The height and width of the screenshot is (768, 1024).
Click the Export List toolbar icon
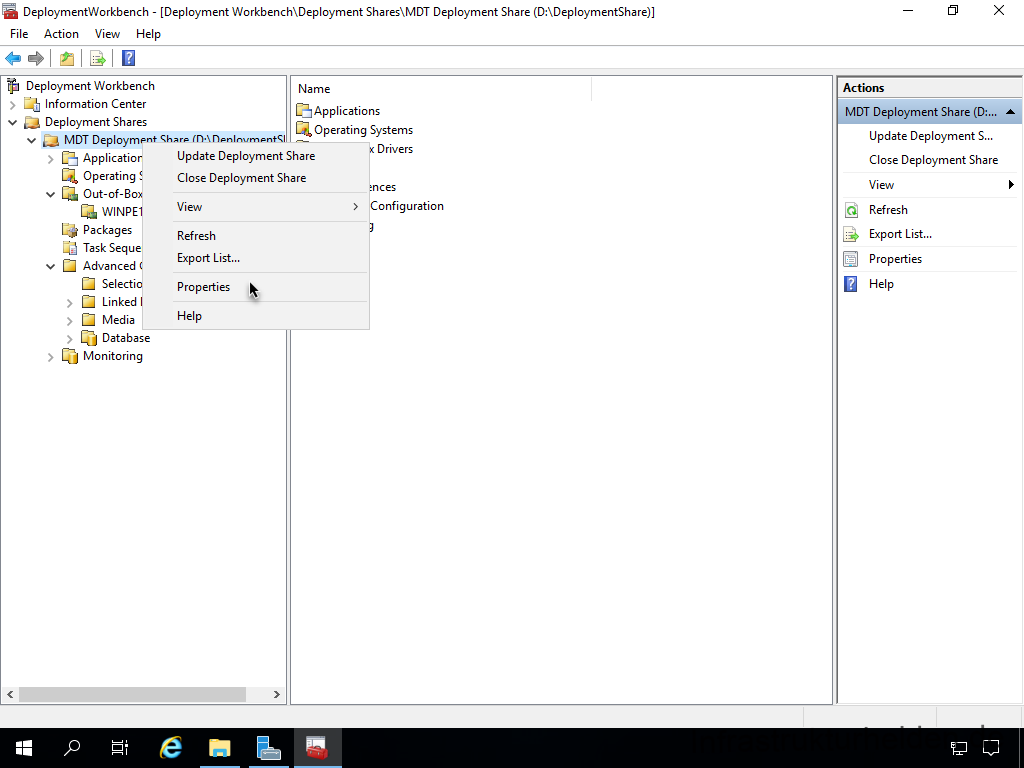[98, 59]
